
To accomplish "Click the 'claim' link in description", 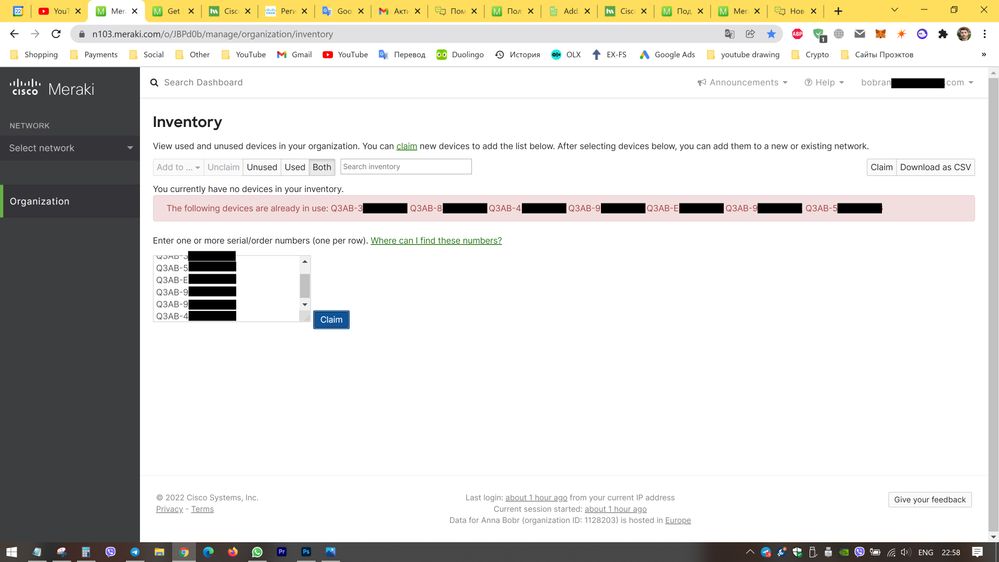I will click(406, 146).
